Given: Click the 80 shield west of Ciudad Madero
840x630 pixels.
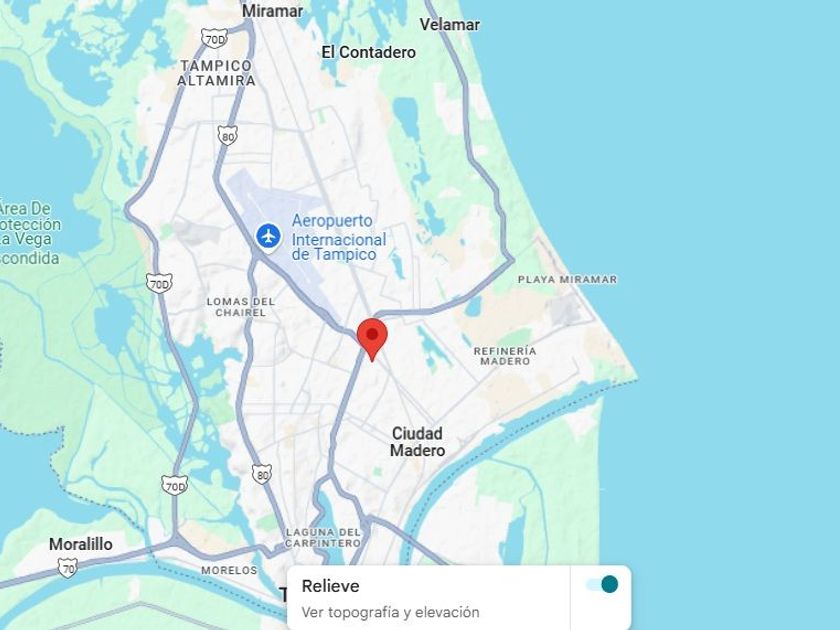Looking at the screenshot, I should tap(262, 474).
